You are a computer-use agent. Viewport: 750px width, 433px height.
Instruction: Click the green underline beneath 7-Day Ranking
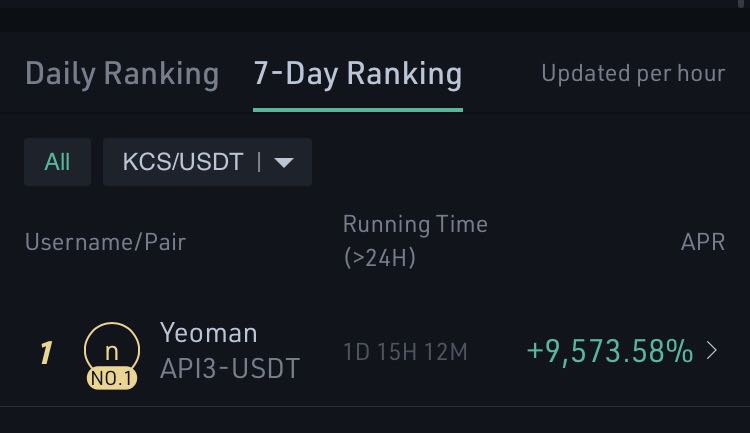[358, 110]
